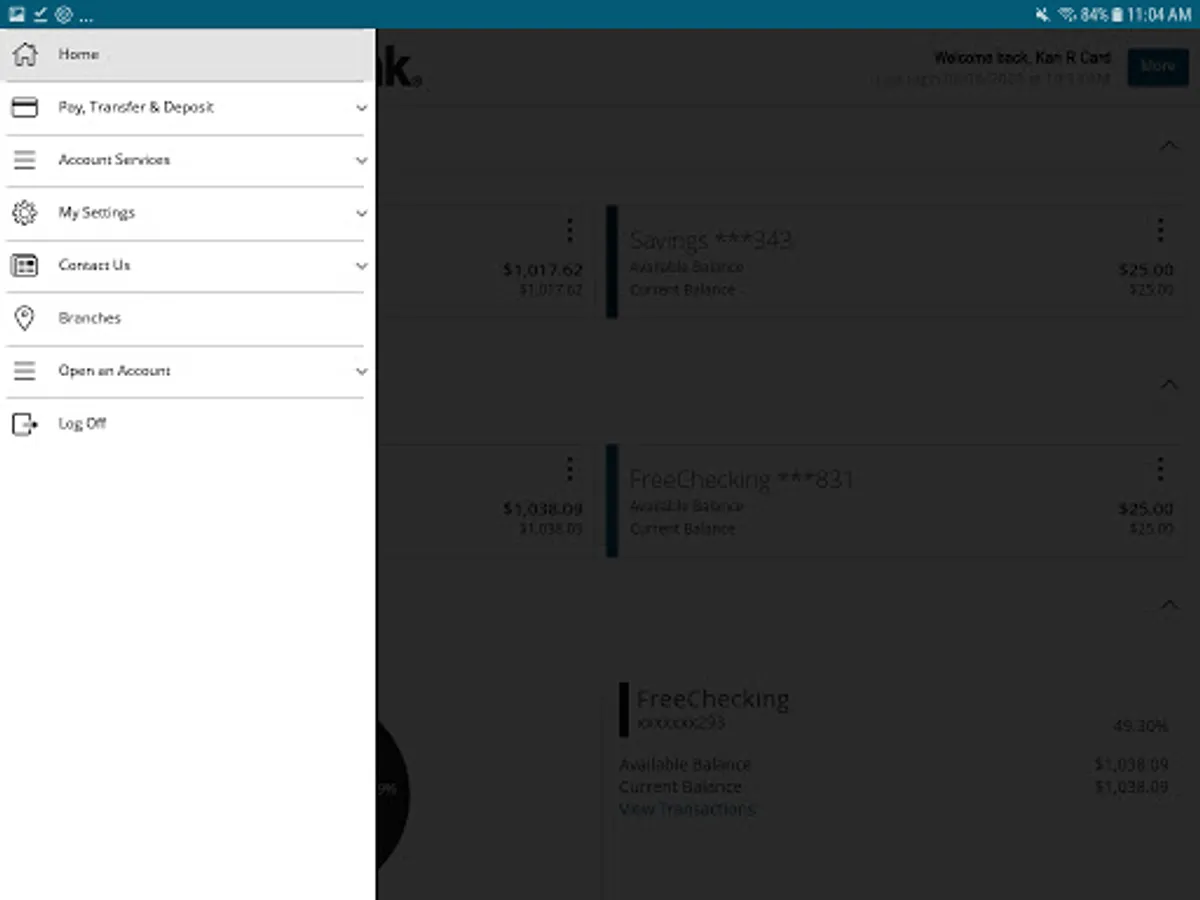Click the Log Off exit icon

tap(24, 424)
